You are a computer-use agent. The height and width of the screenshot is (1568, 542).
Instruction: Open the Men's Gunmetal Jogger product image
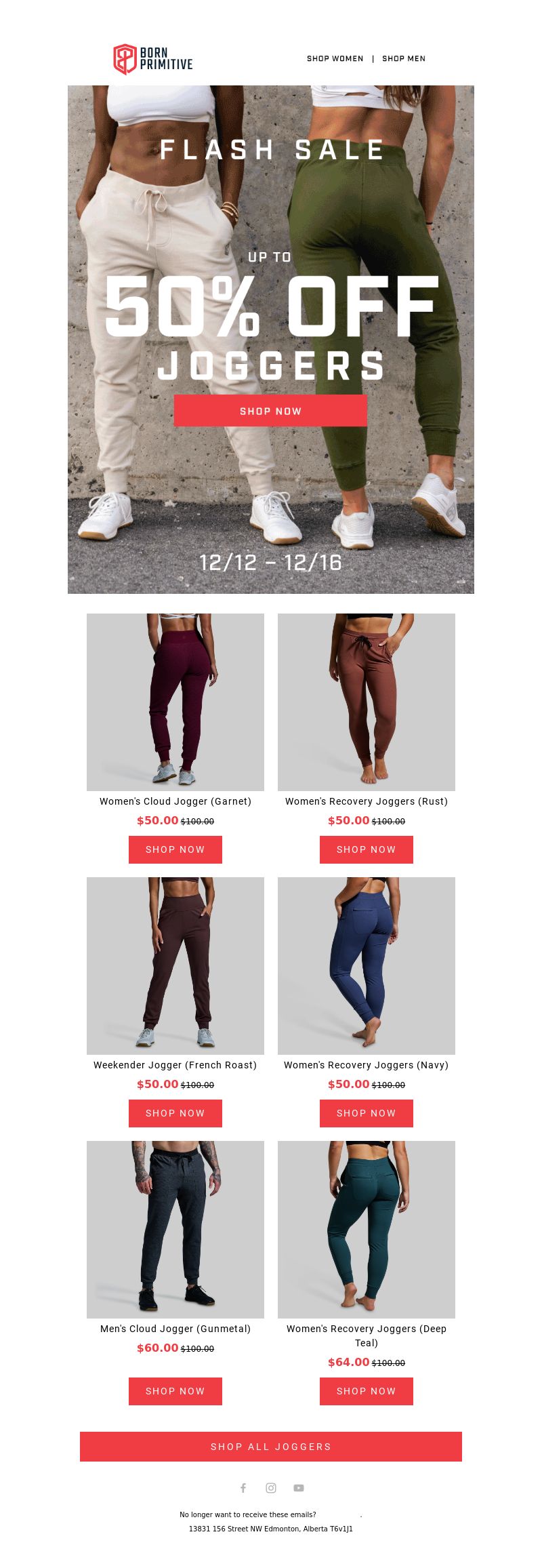point(175,1230)
